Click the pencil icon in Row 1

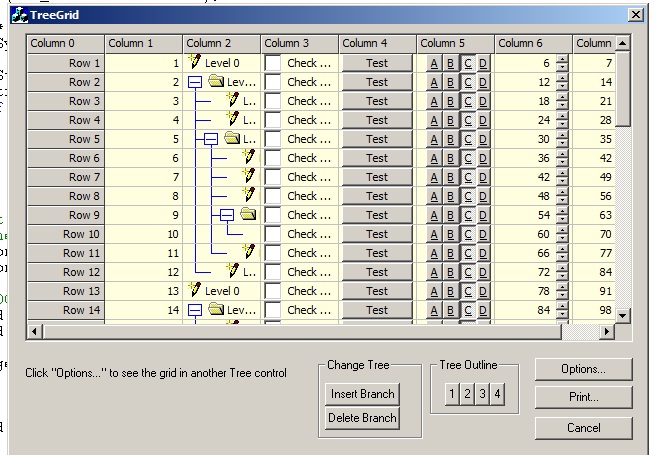(196, 63)
